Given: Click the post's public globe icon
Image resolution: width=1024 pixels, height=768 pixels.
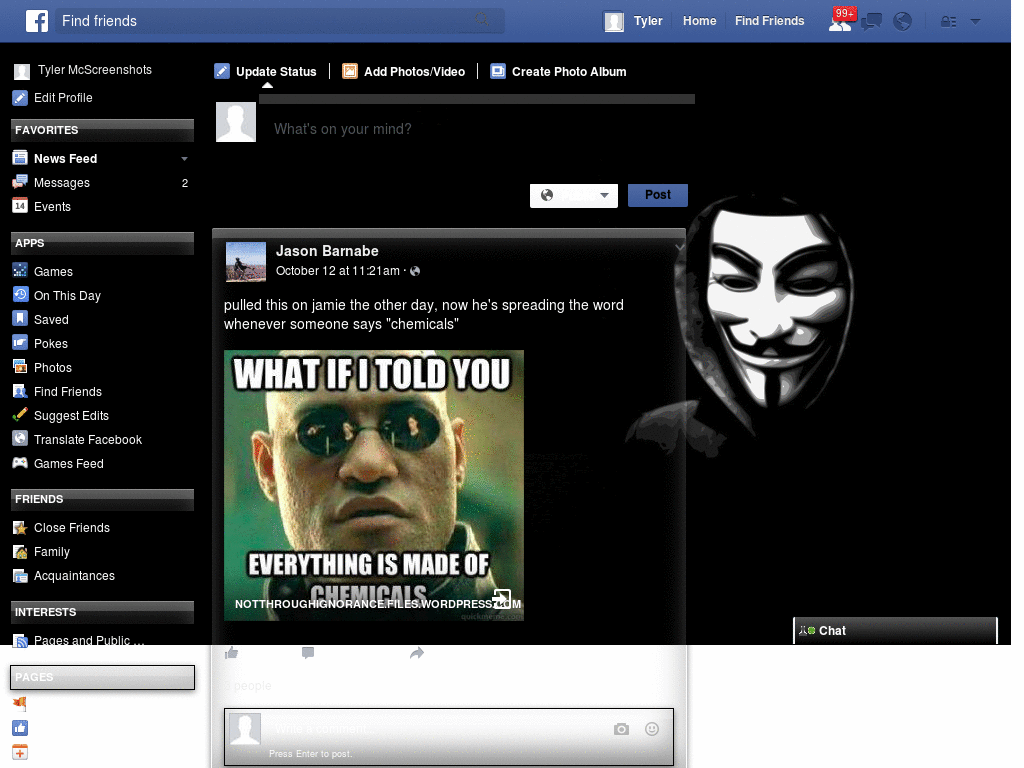Looking at the screenshot, I should coord(415,271).
